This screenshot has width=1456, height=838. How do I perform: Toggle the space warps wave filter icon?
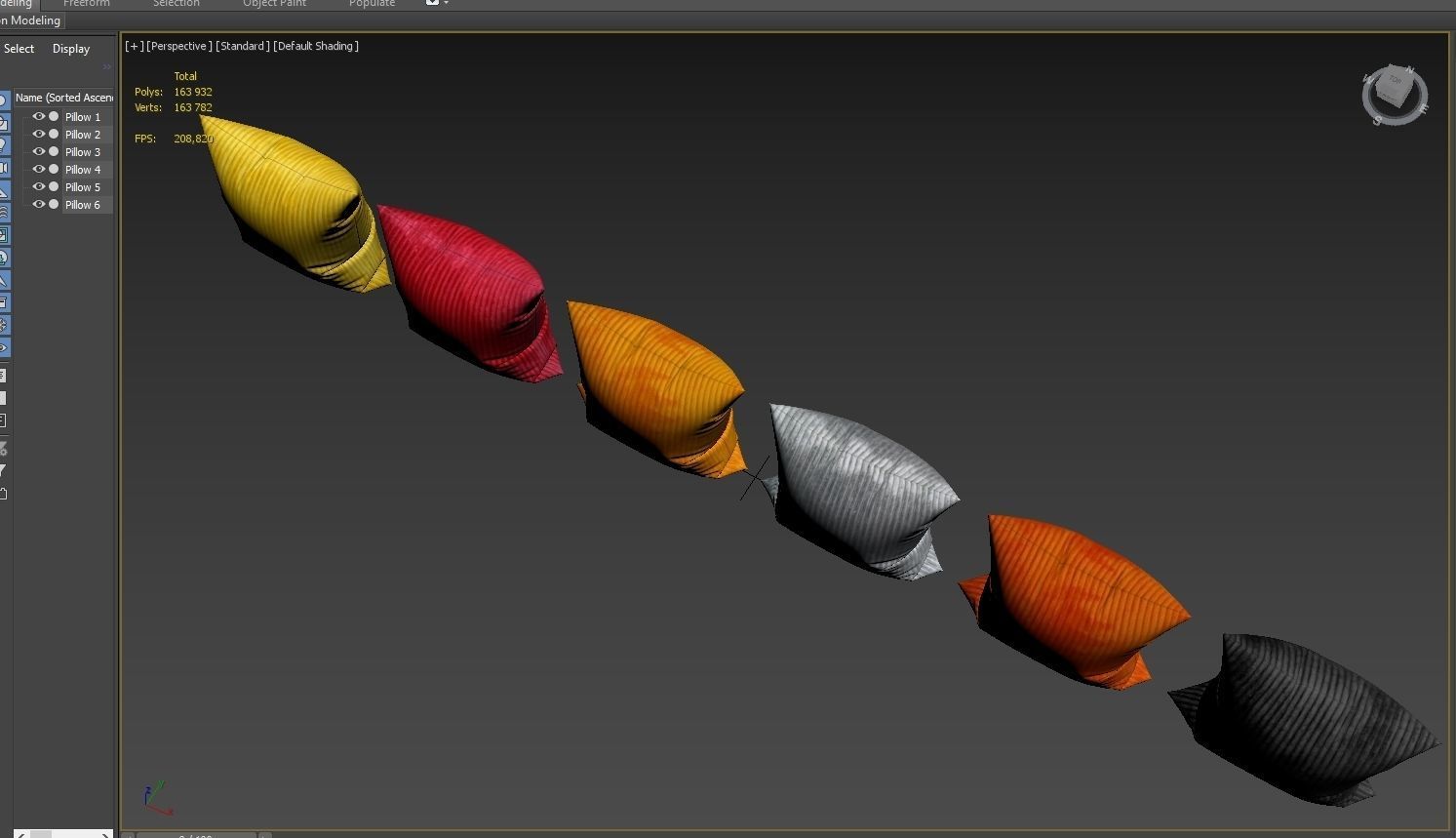pos(4,212)
